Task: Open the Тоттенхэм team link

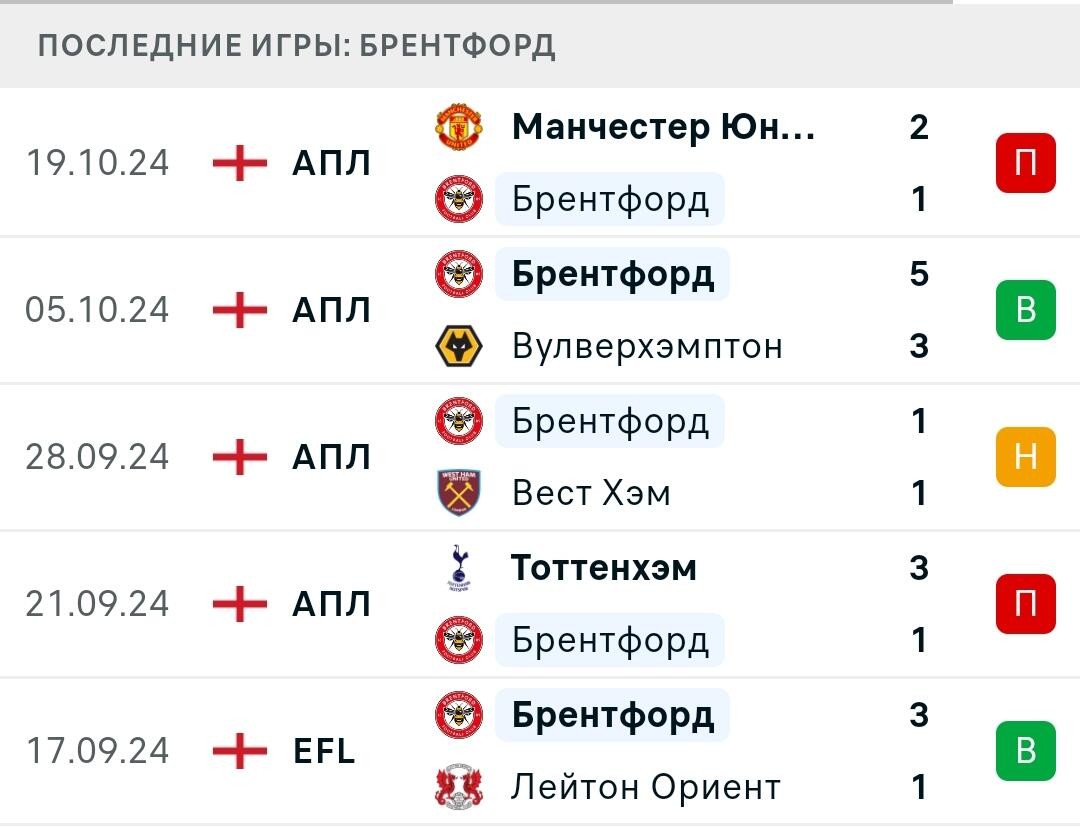Action: tap(604, 568)
